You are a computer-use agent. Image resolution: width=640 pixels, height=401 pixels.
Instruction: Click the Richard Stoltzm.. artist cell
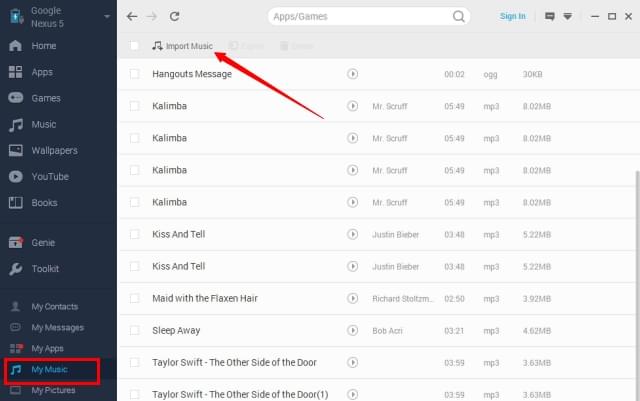click(x=402, y=299)
